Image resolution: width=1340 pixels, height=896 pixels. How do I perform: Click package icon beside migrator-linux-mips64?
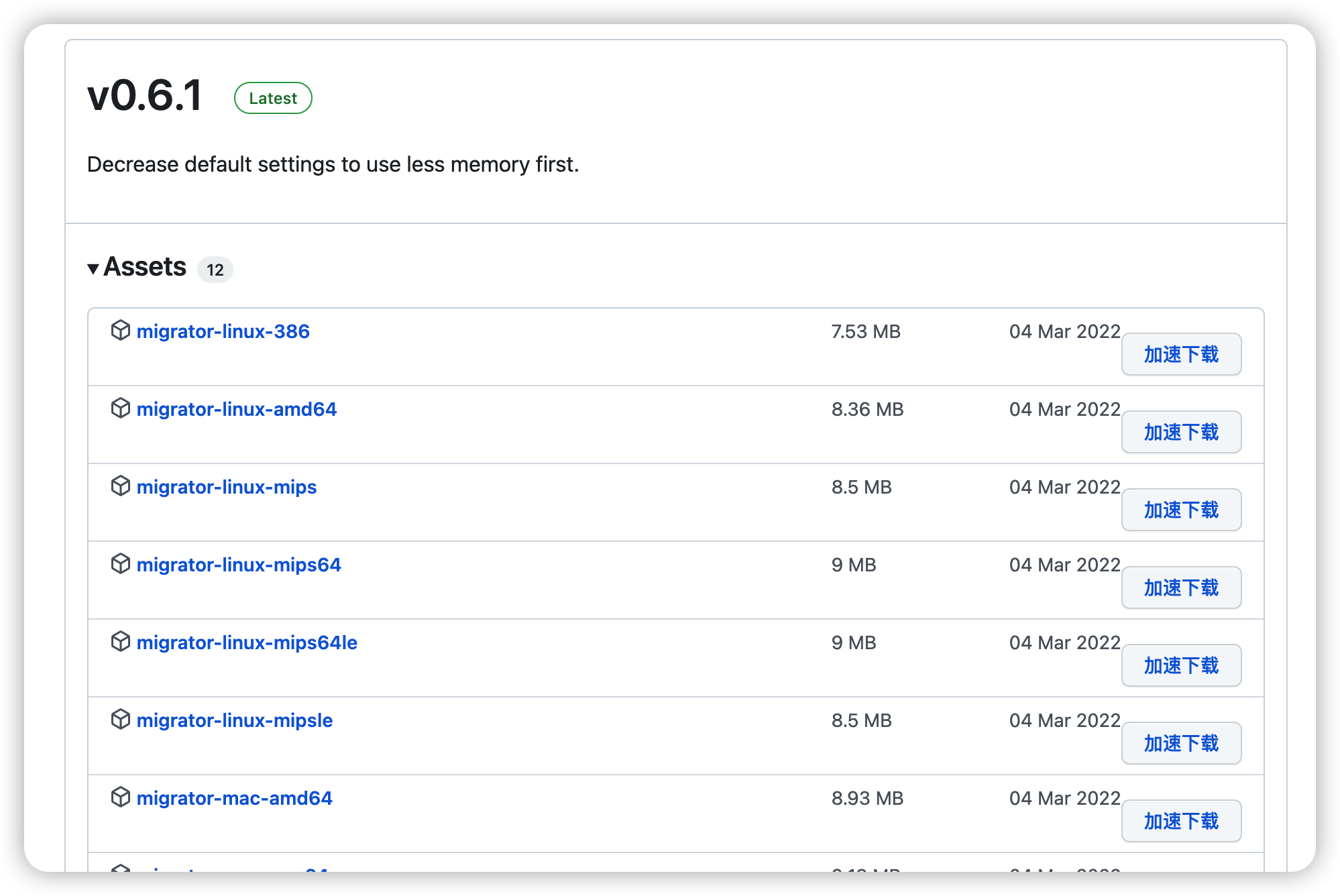click(120, 564)
